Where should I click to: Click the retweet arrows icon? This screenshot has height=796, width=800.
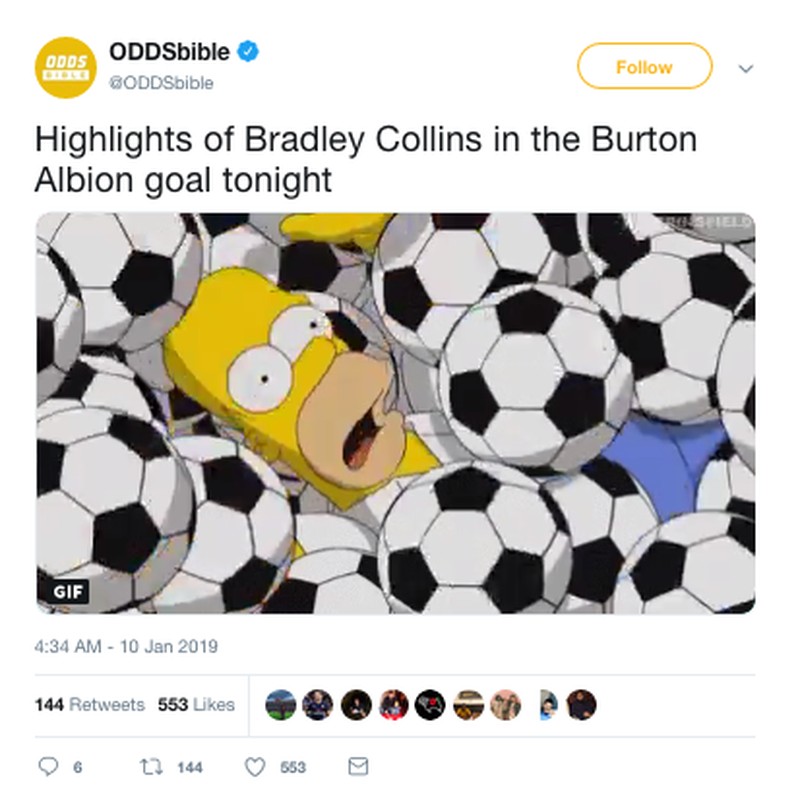151,766
